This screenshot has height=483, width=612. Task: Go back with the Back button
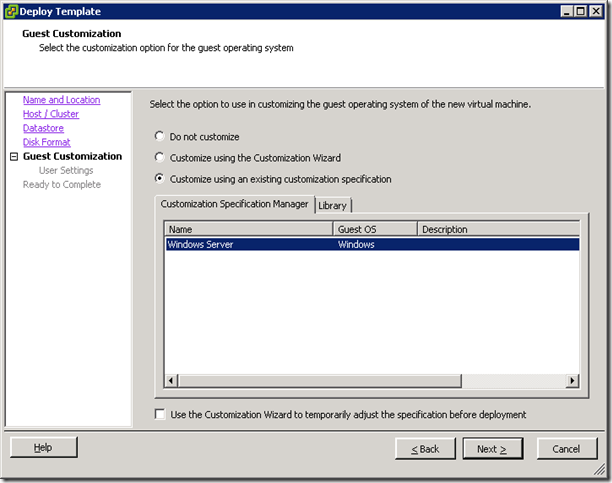coord(425,449)
